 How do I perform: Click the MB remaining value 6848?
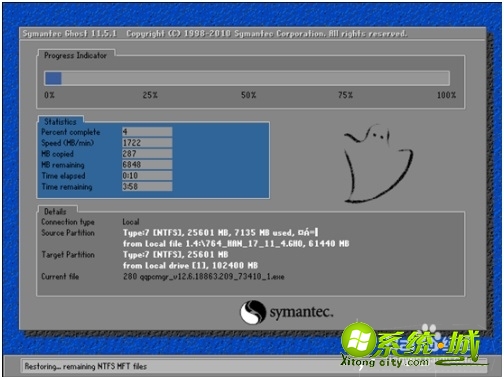tap(147, 165)
